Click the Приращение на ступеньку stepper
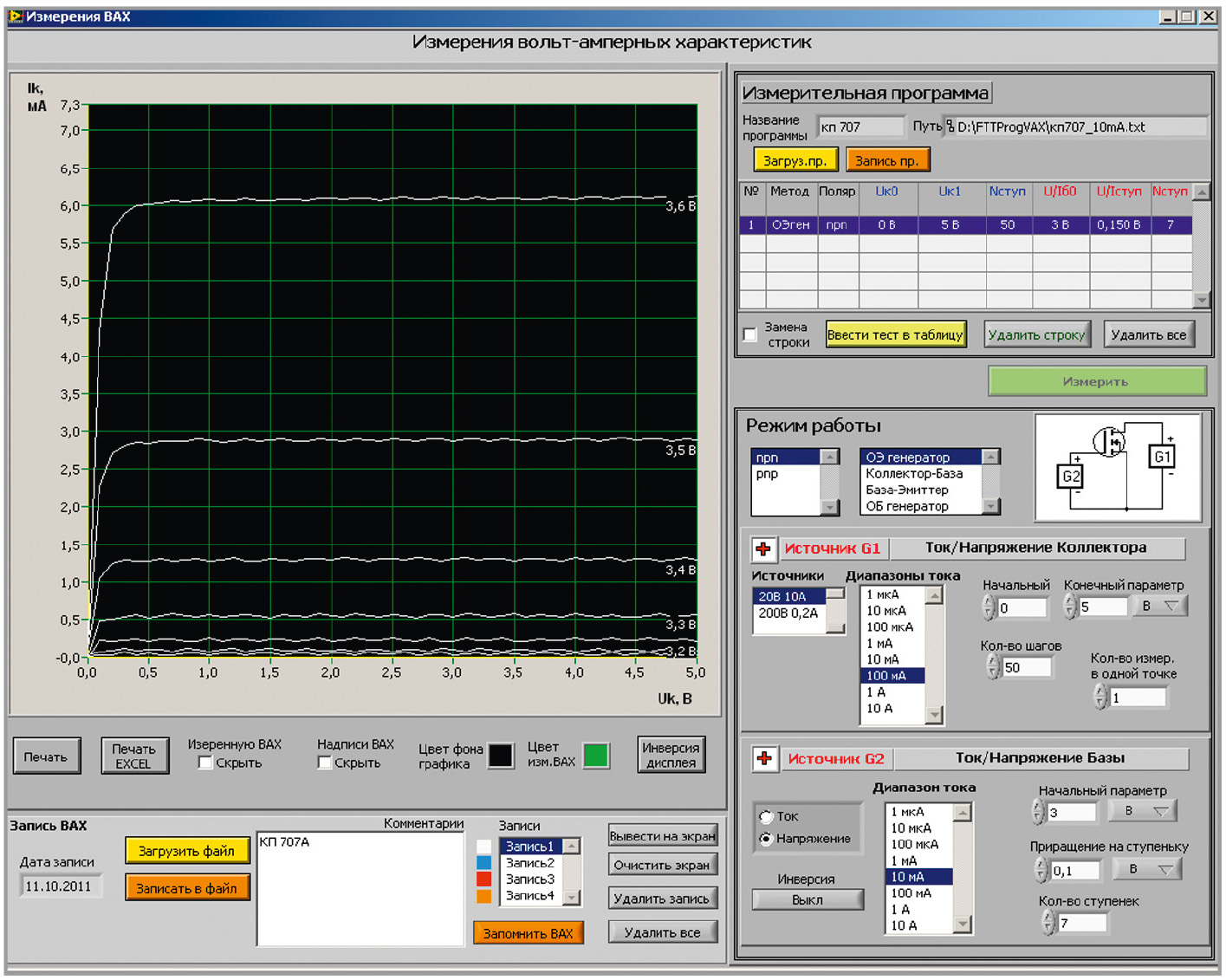 pyautogui.click(x=1042, y=870)
